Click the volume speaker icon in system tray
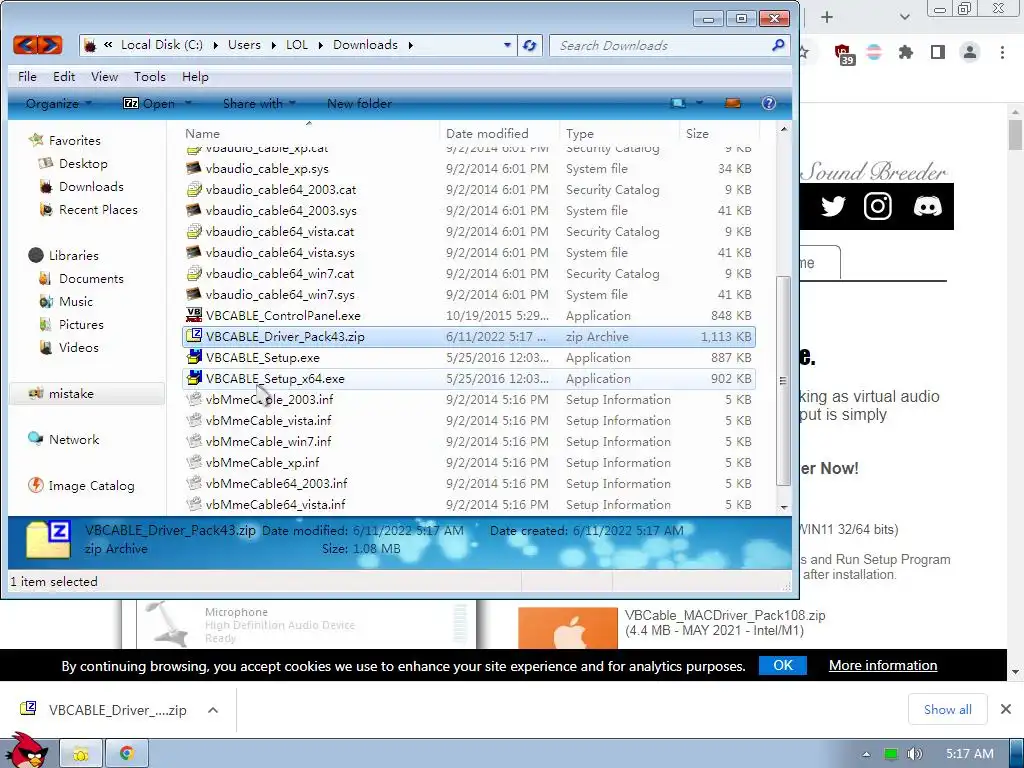The height and width of the screenshot is (768, 1024). coord(915,754)
